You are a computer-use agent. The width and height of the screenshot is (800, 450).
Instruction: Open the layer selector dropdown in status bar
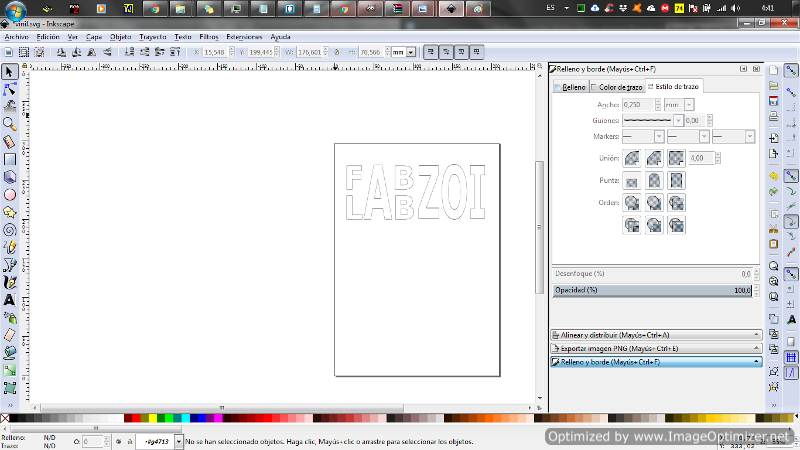[179, 442]
